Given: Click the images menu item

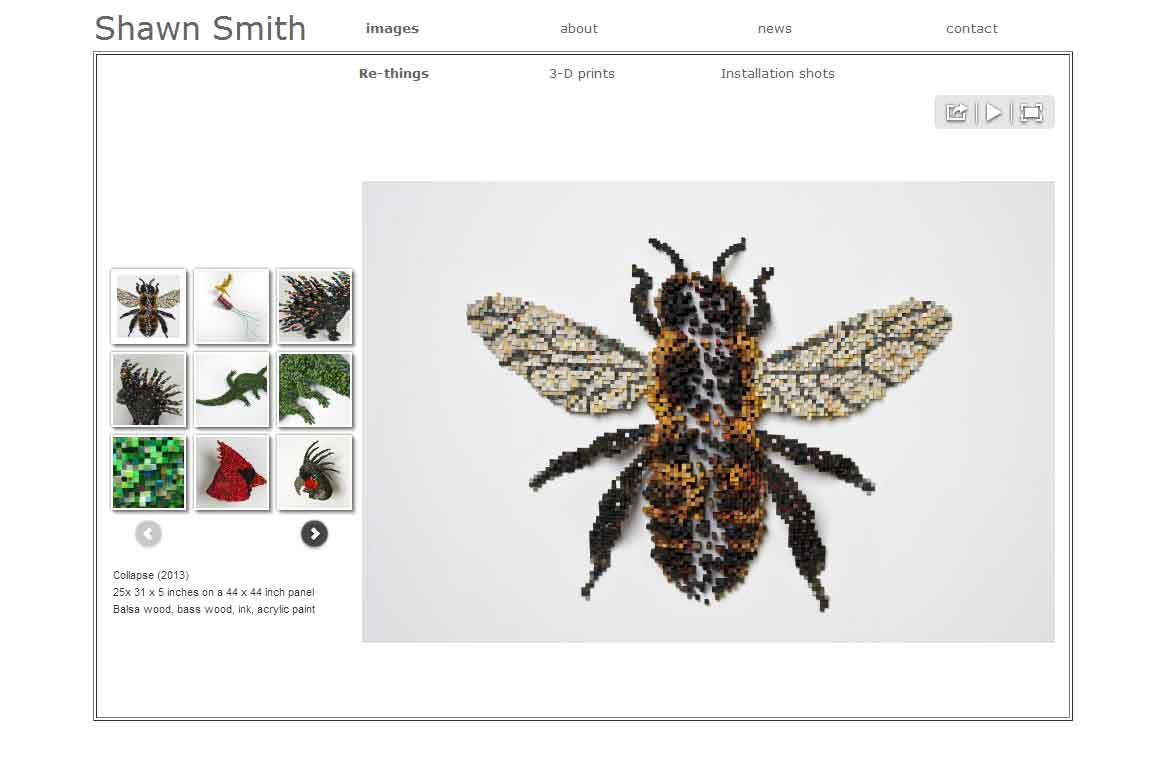Looking at the screenshot, I should (392, 28).
